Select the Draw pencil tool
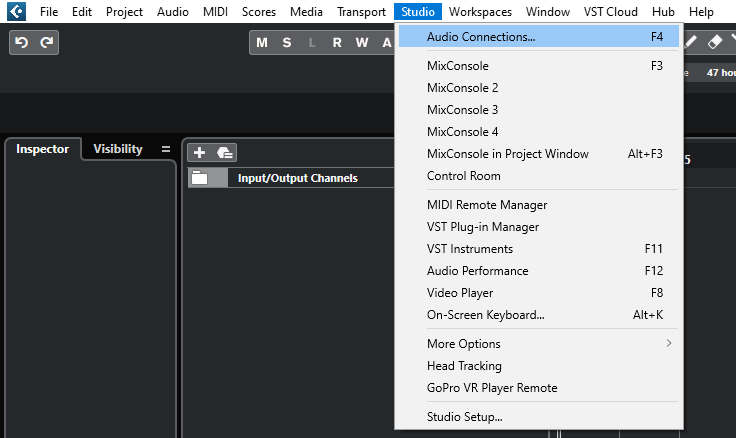 [690, 42]
